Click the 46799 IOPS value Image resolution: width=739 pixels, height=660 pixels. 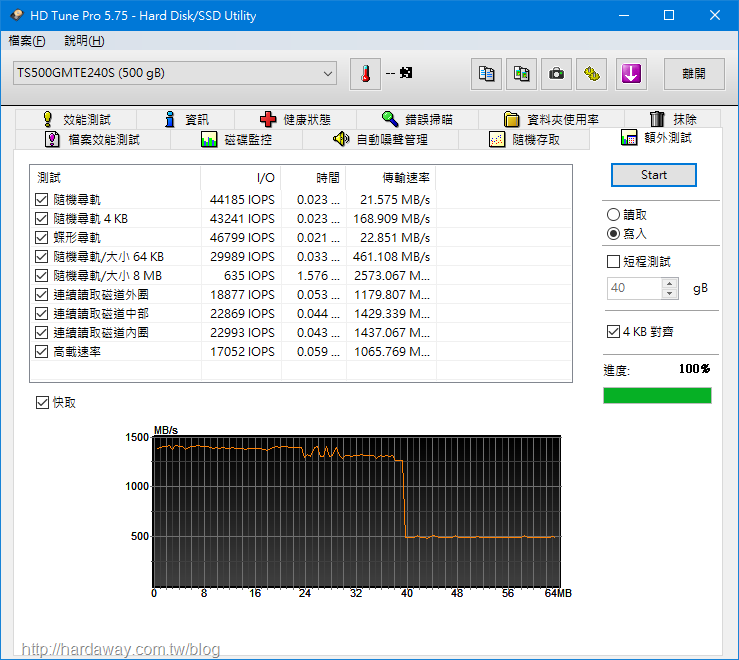242,238
